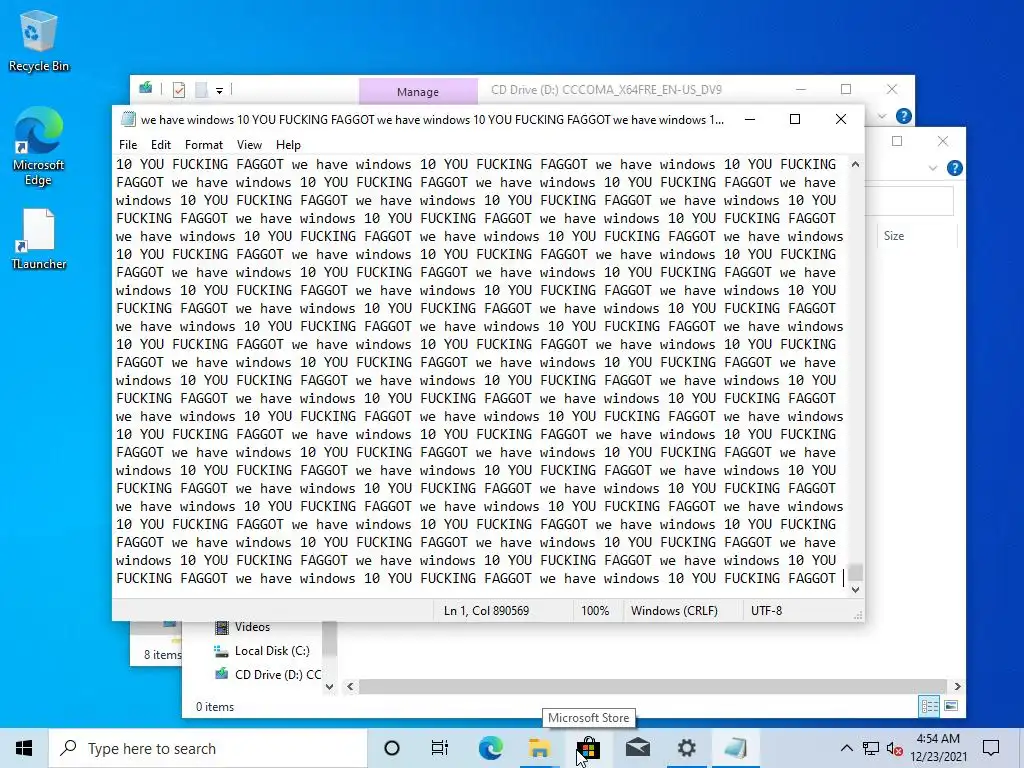Click the muted volume tray icon

tap(894, 748)
